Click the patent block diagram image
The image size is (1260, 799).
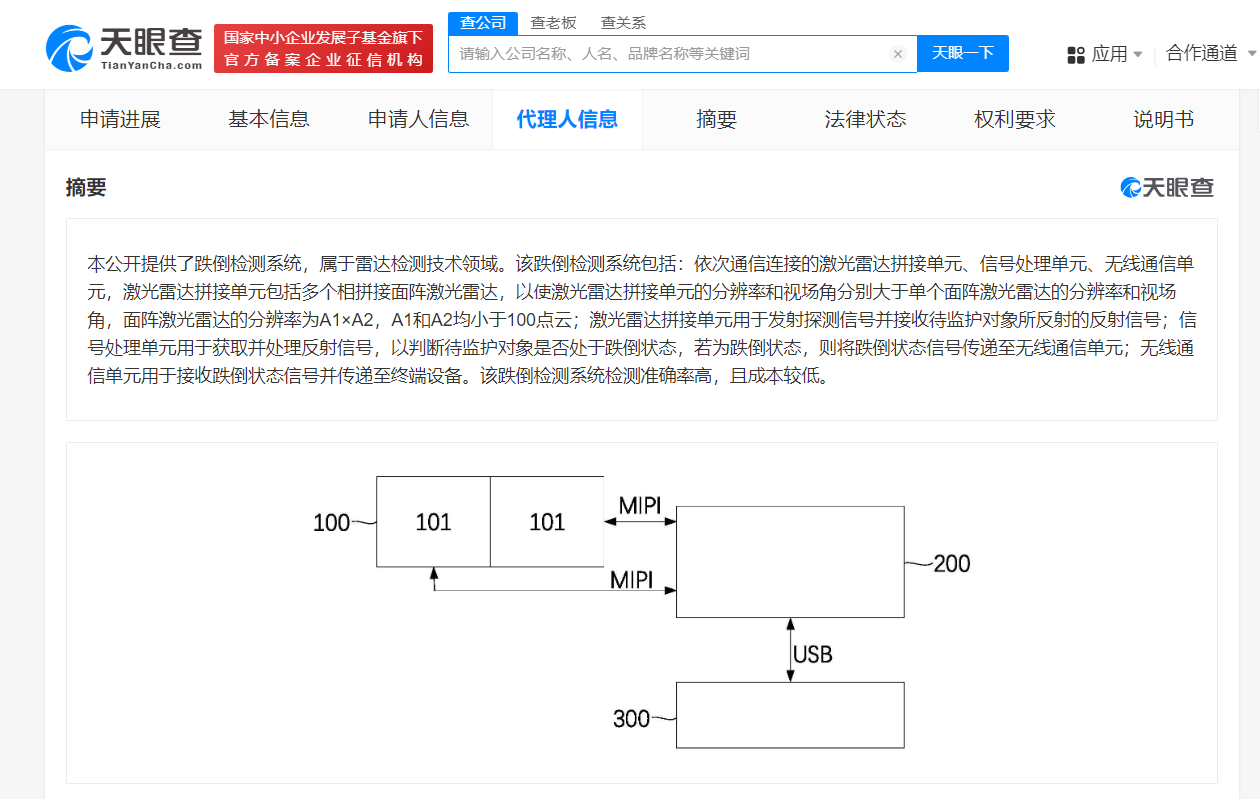point(641,612)
